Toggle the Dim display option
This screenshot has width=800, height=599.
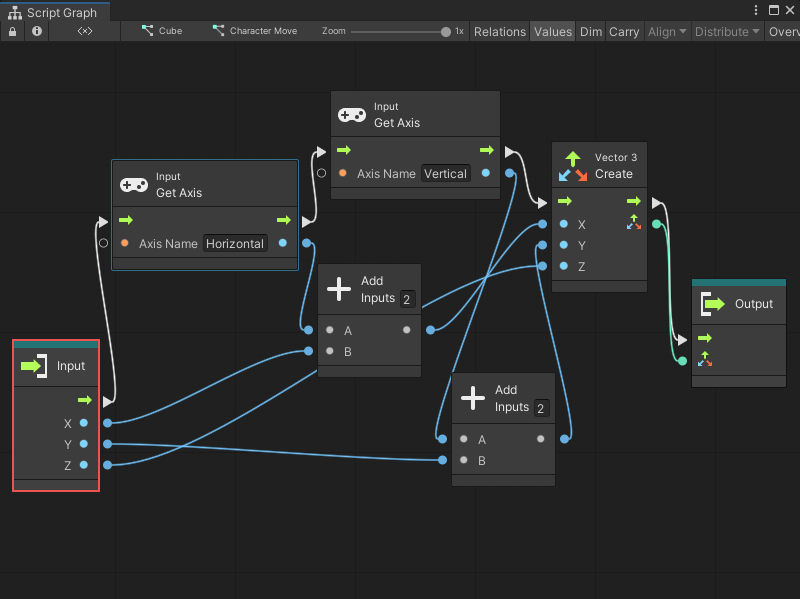[x=590, y=31]
